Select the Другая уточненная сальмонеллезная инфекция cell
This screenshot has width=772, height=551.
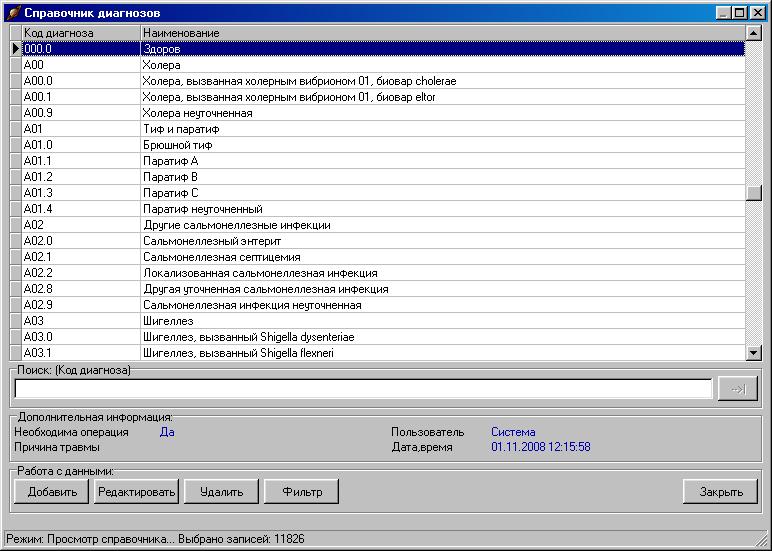coord(443,289)
